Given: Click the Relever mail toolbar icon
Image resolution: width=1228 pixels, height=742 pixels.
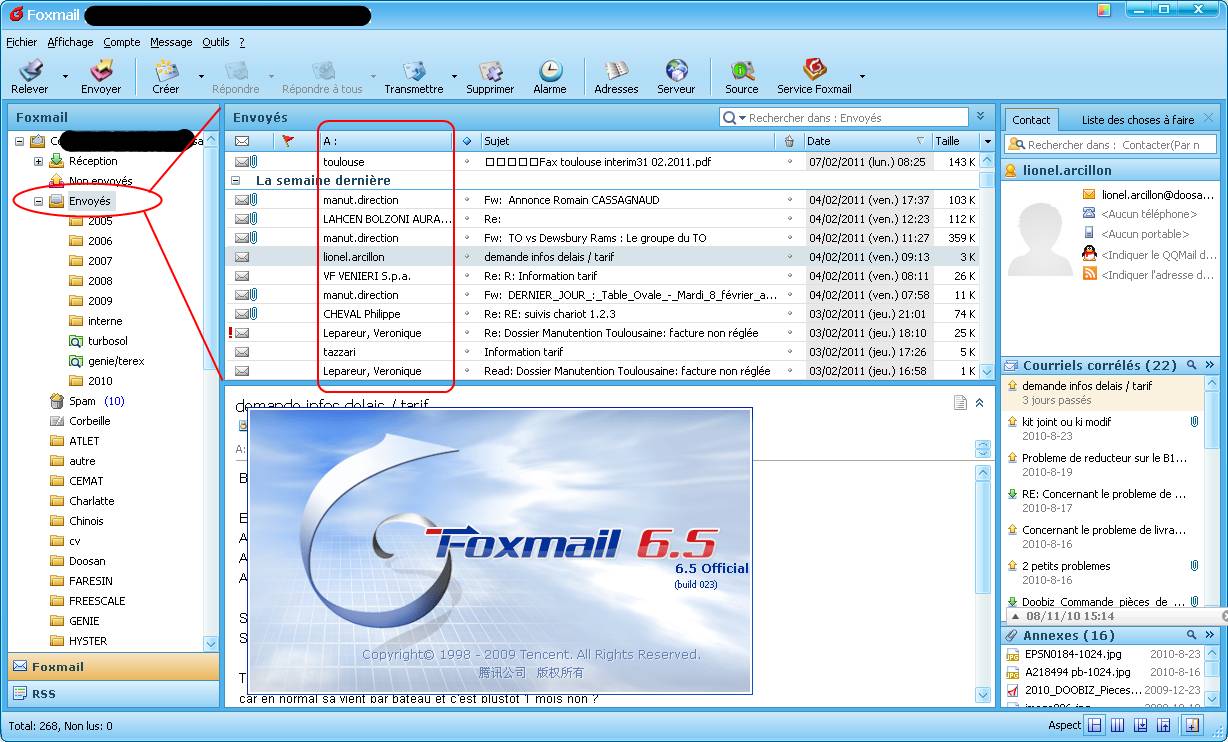Looking at the screenshot, I should [x=31, y=70].
